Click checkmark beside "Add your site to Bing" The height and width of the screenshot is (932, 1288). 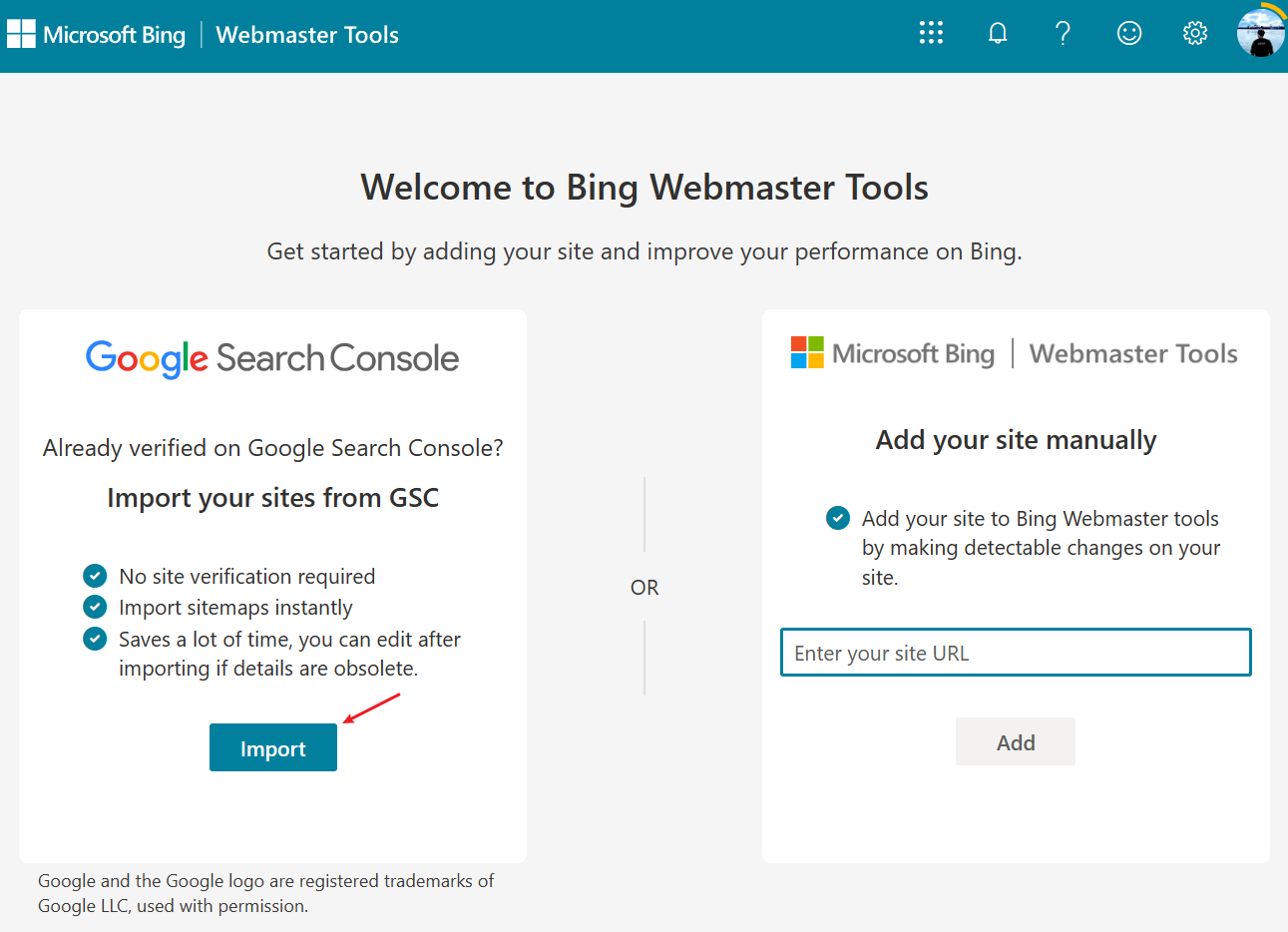838,518
